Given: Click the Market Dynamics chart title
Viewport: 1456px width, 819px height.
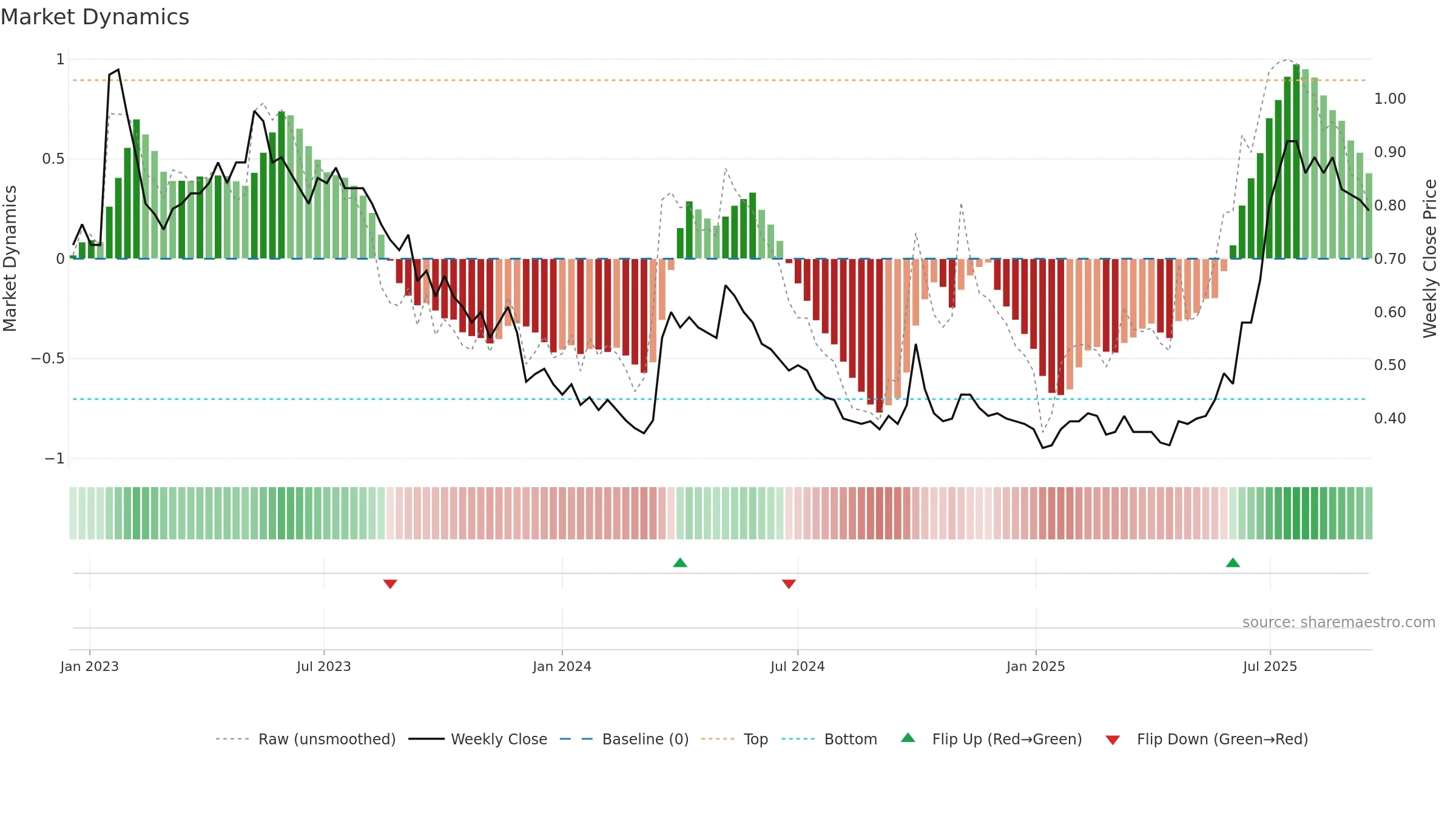Looking at the screenshot, I should [95, 17].
